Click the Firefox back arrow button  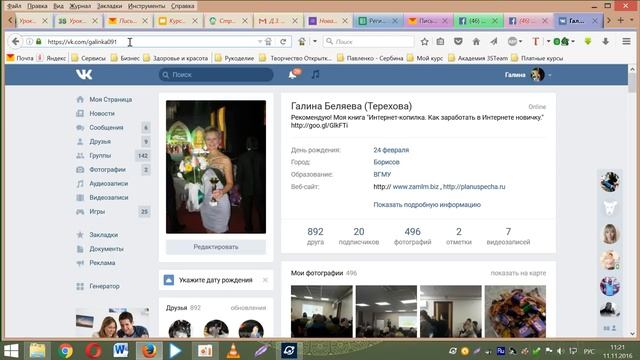[x=15, y=42]
